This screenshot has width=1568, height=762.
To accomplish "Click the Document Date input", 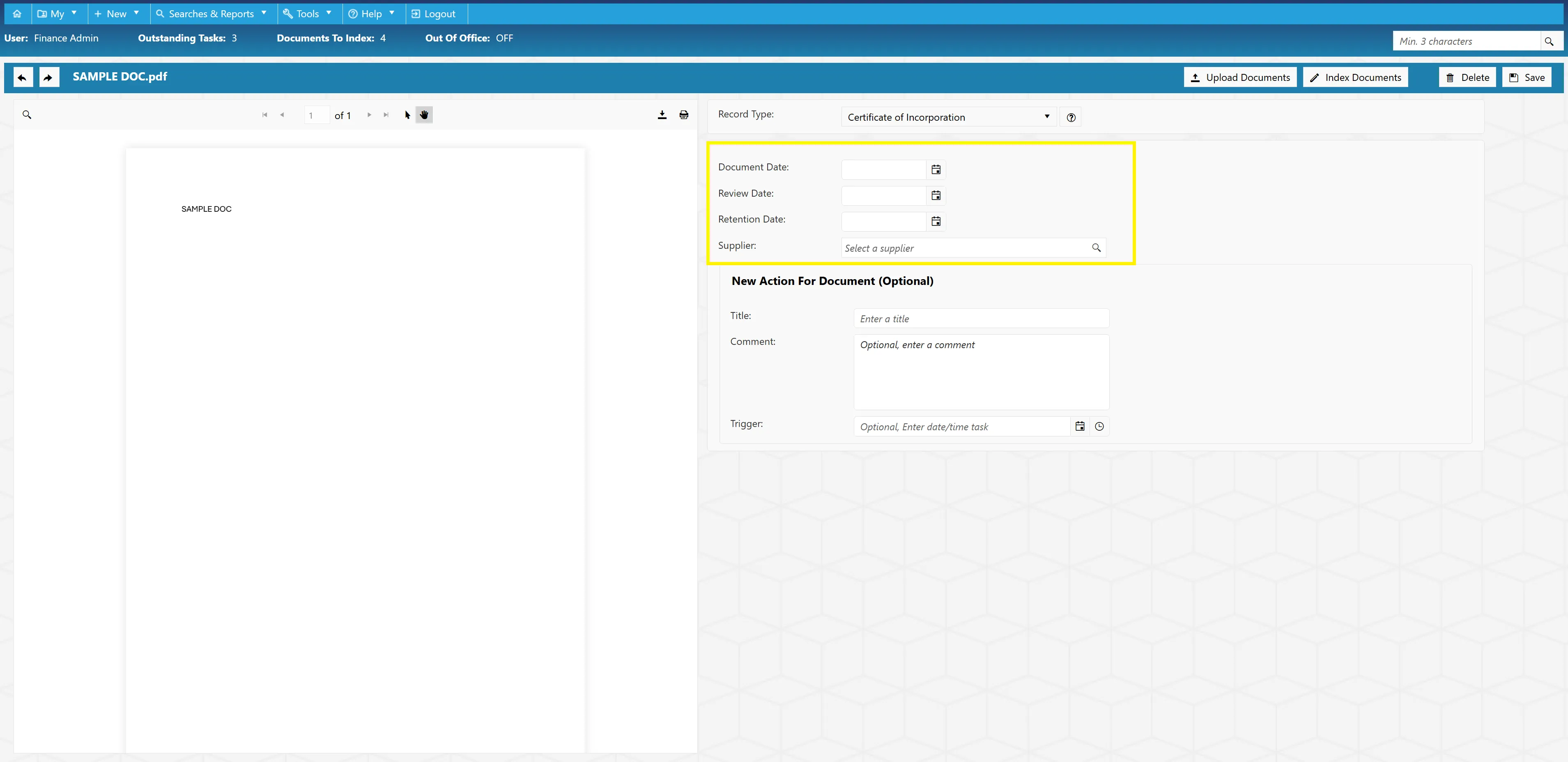I will 884,170.
